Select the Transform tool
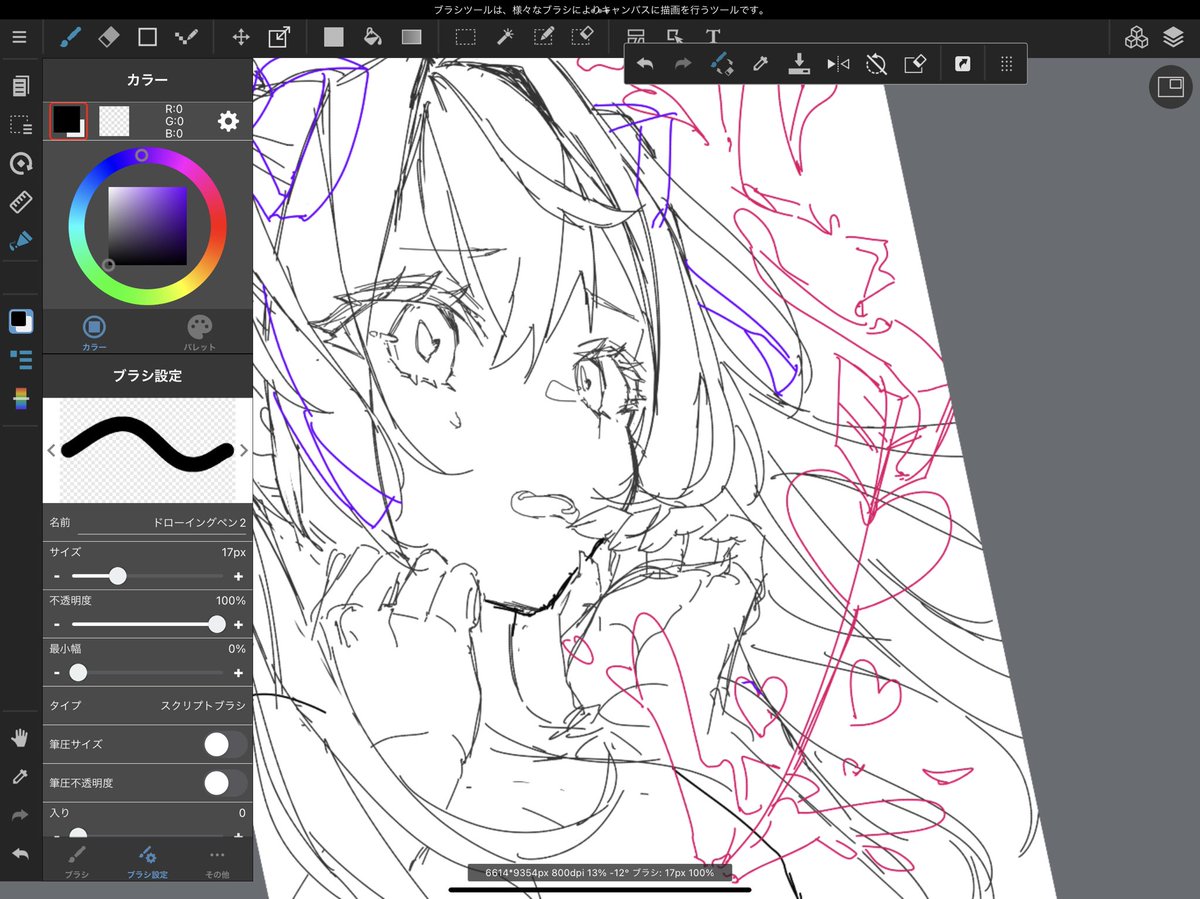This screenshot has height=899, width=1200. point(279,37)
